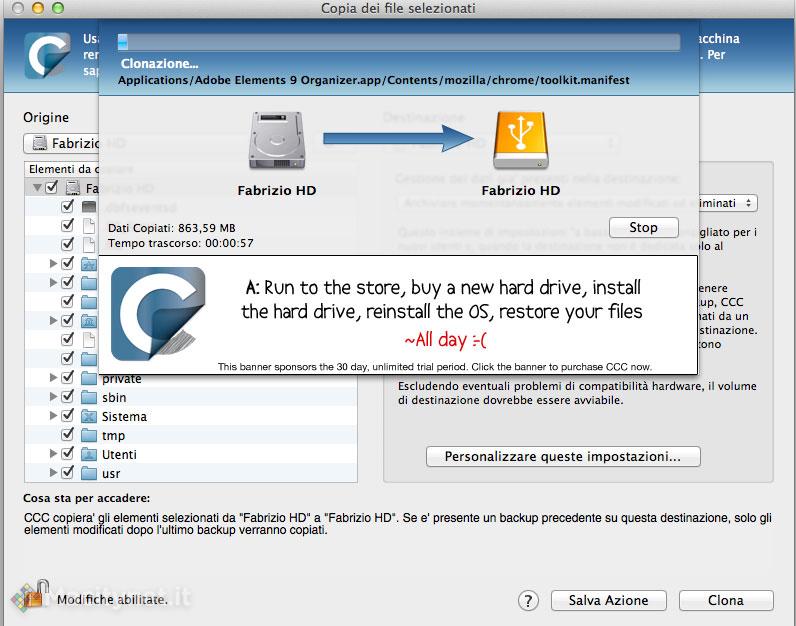
Task: Select the 'private' row label
Action: click(x=121, y=379)
